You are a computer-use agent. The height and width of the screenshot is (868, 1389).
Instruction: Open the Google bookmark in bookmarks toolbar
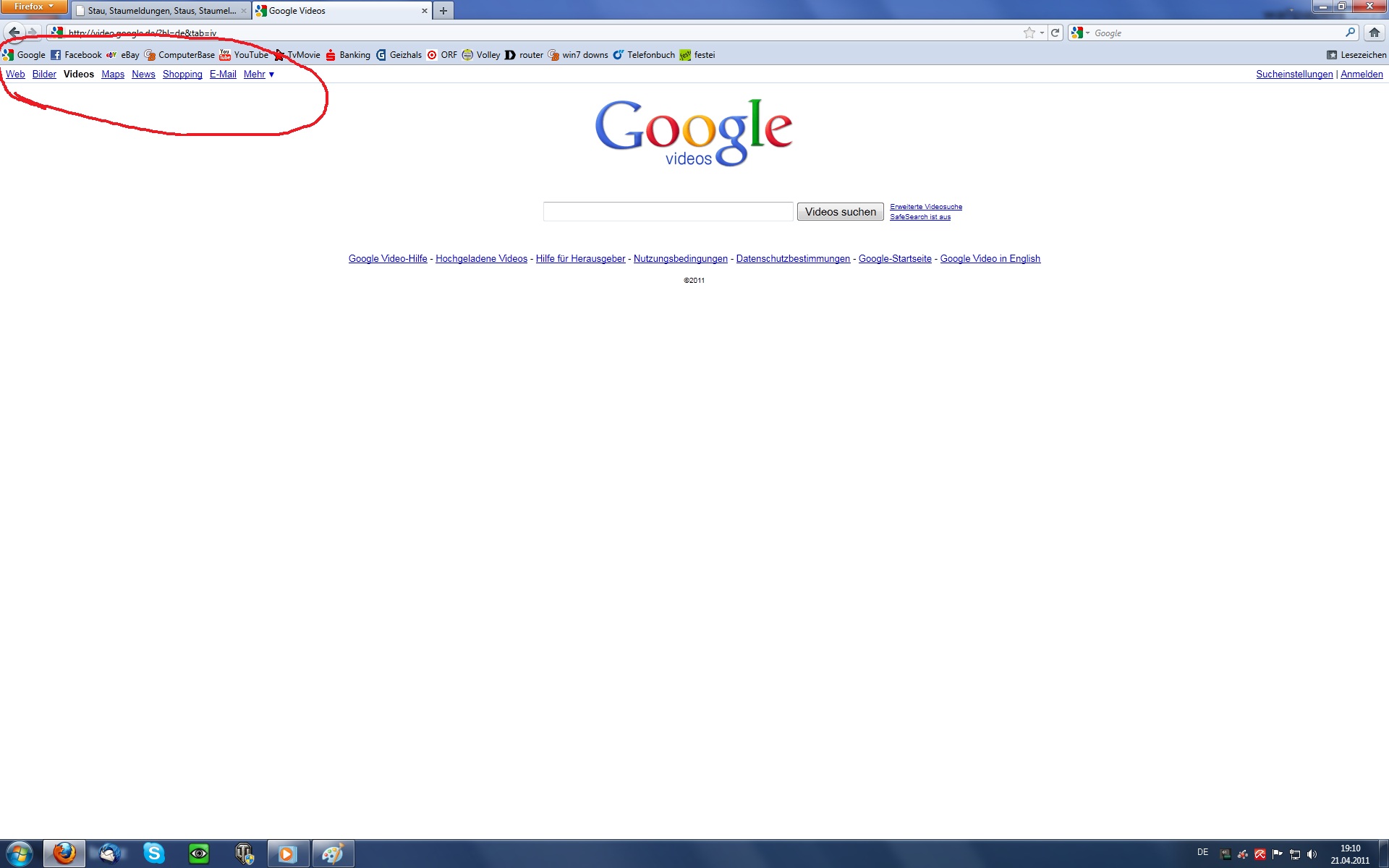[x=24, y=55]
